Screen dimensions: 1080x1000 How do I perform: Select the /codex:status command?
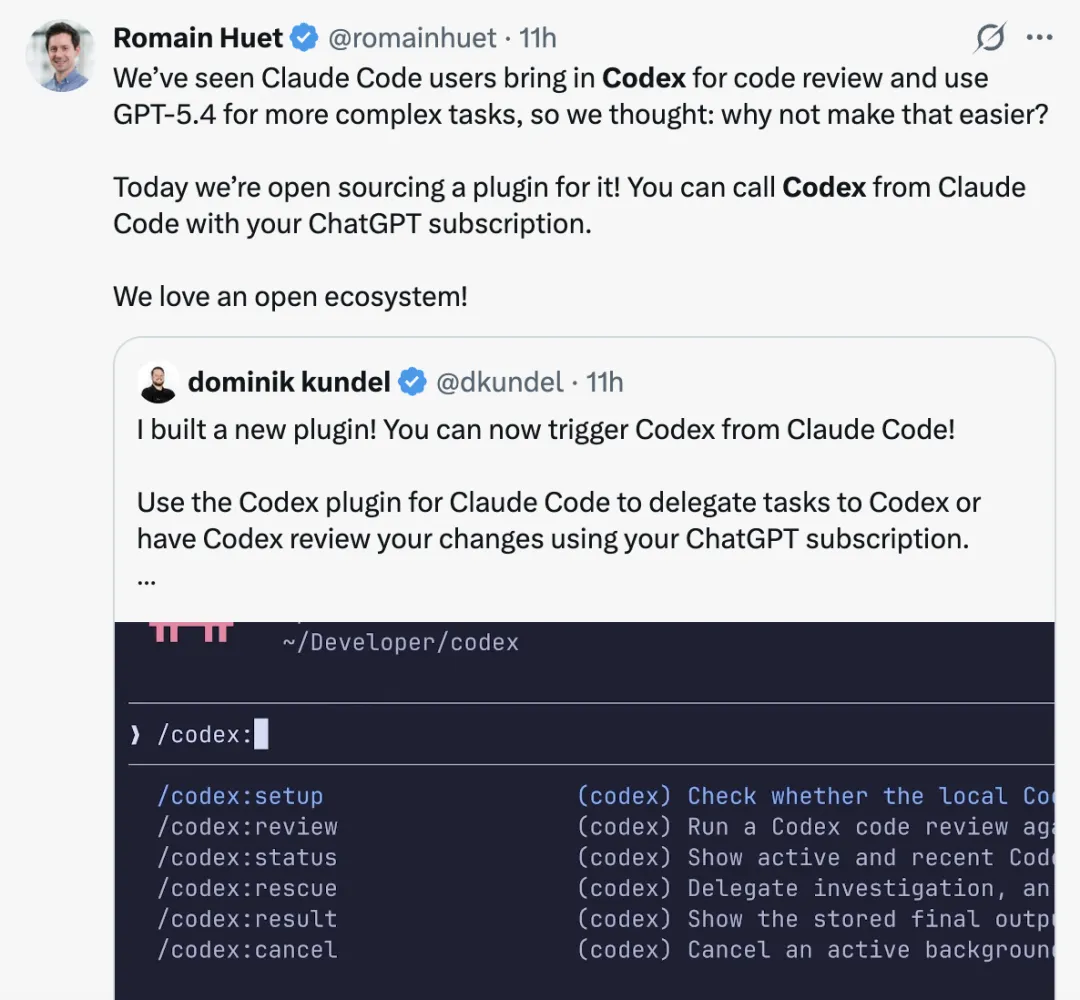pos(247,857)
